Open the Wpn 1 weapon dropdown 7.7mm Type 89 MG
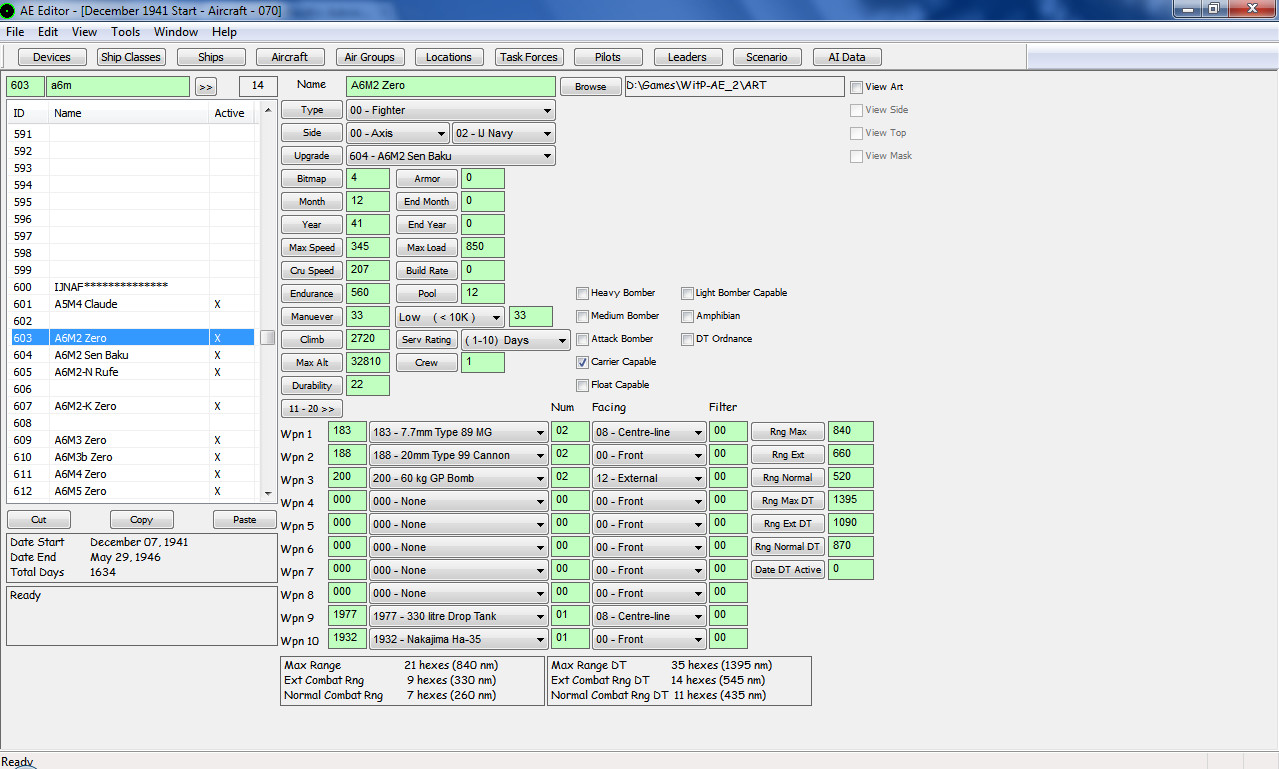1279x769 pixels. coord(459,433)
